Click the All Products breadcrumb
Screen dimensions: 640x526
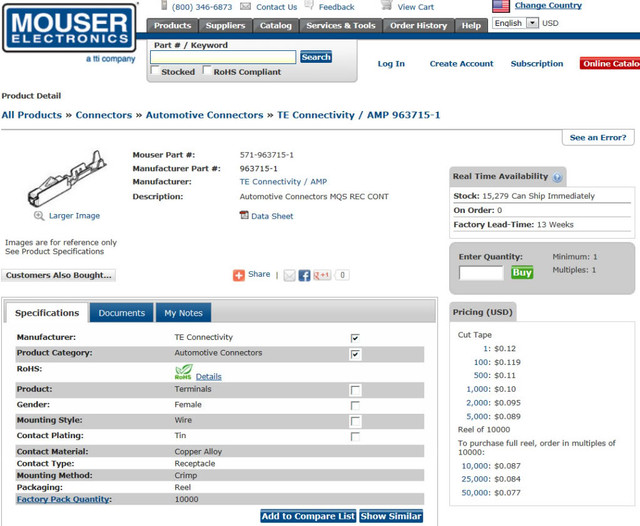(x=31, y=115)
